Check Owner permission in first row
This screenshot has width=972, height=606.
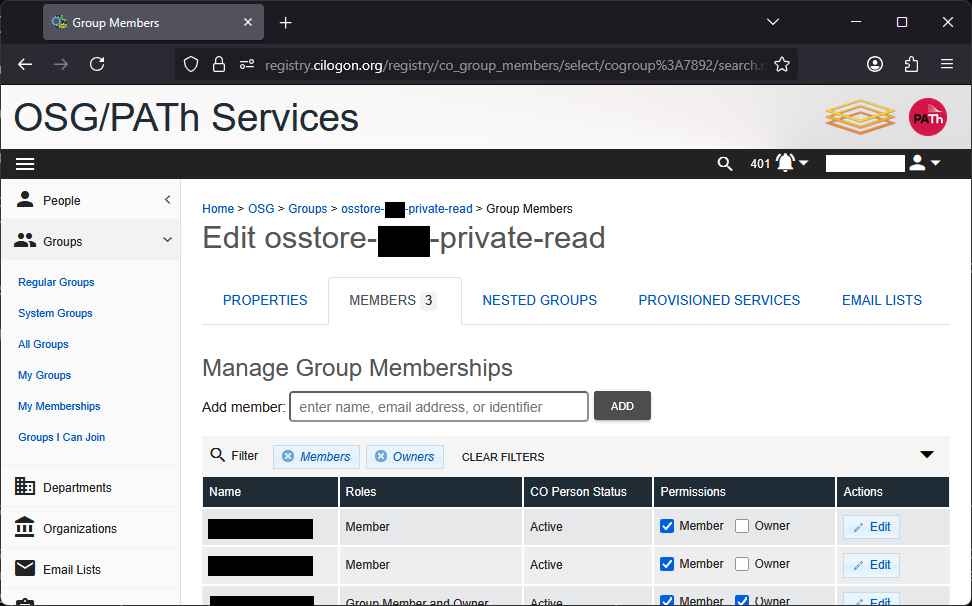[742, 526]
